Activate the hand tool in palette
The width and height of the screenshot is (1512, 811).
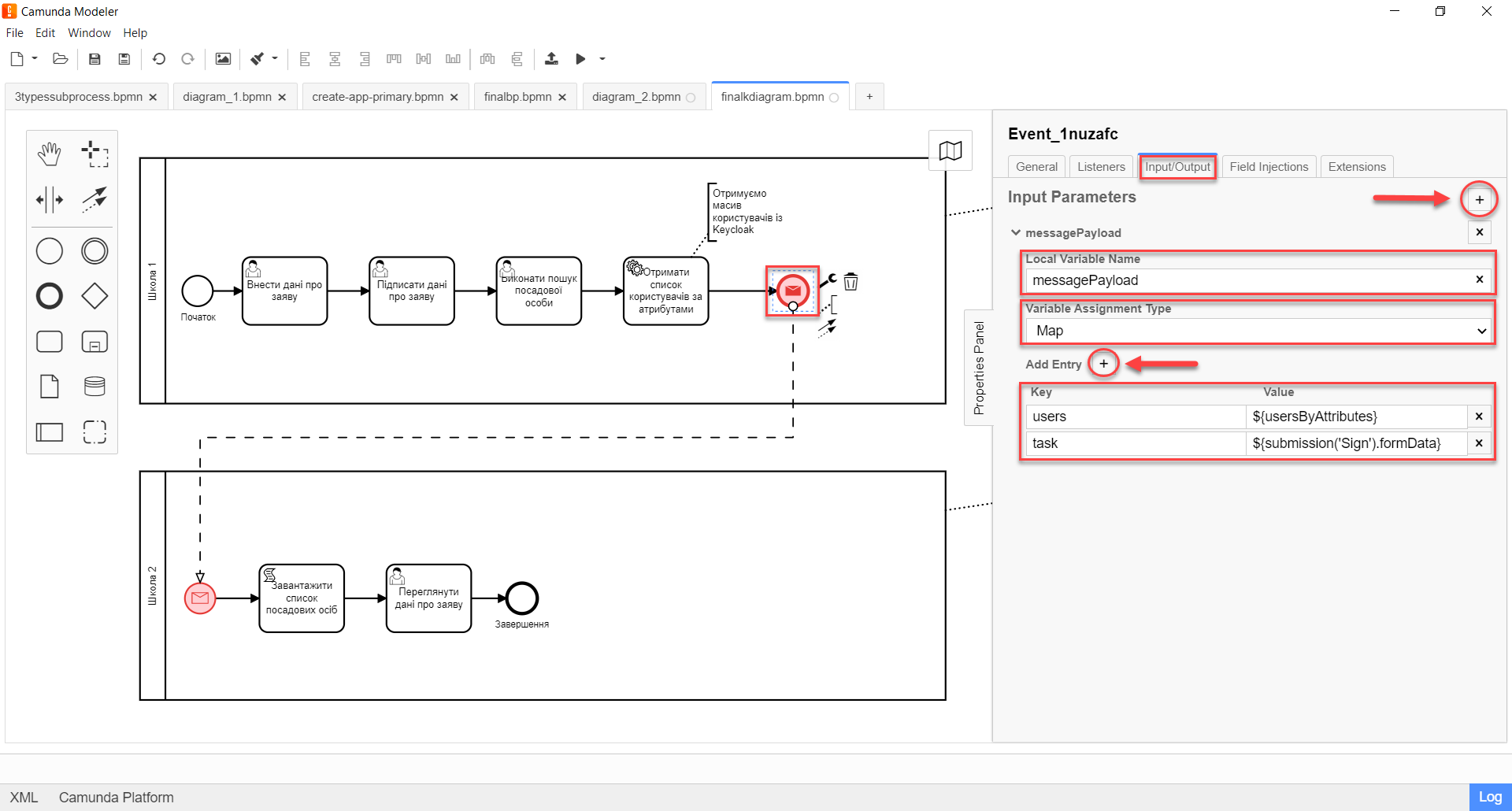pos(49,154)
